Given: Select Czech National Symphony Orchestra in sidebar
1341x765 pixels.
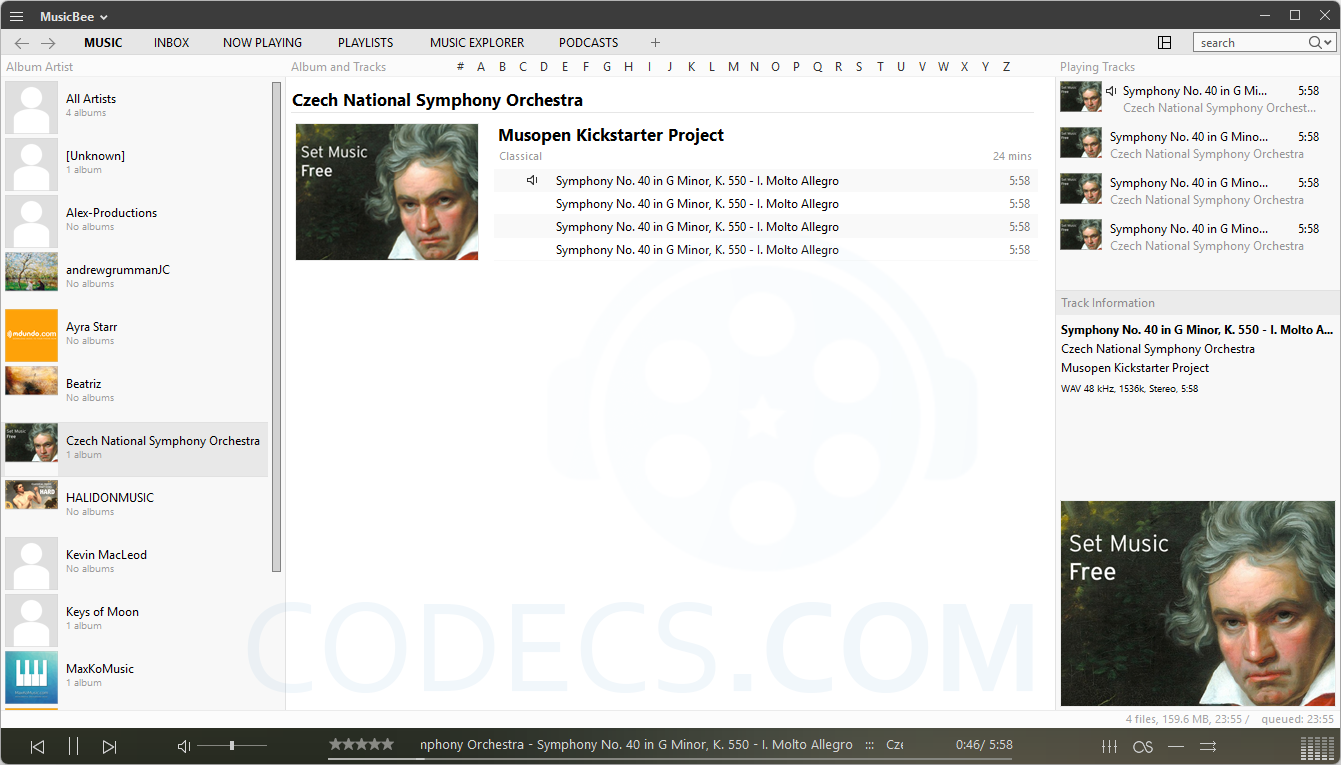Looking at the screenshot, I should (x=136, y=448).
